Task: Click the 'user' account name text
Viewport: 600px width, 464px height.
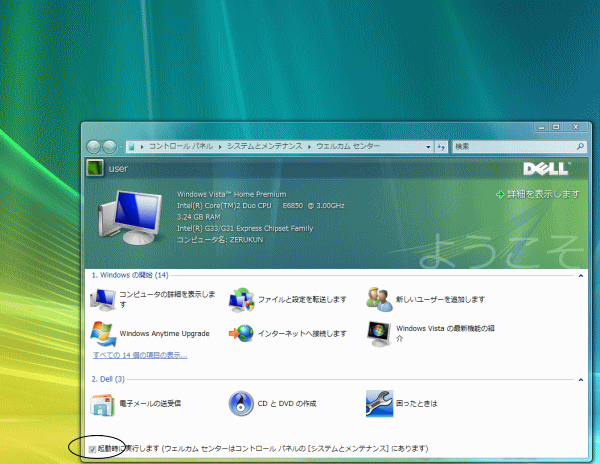Action: tap(118, 169)
